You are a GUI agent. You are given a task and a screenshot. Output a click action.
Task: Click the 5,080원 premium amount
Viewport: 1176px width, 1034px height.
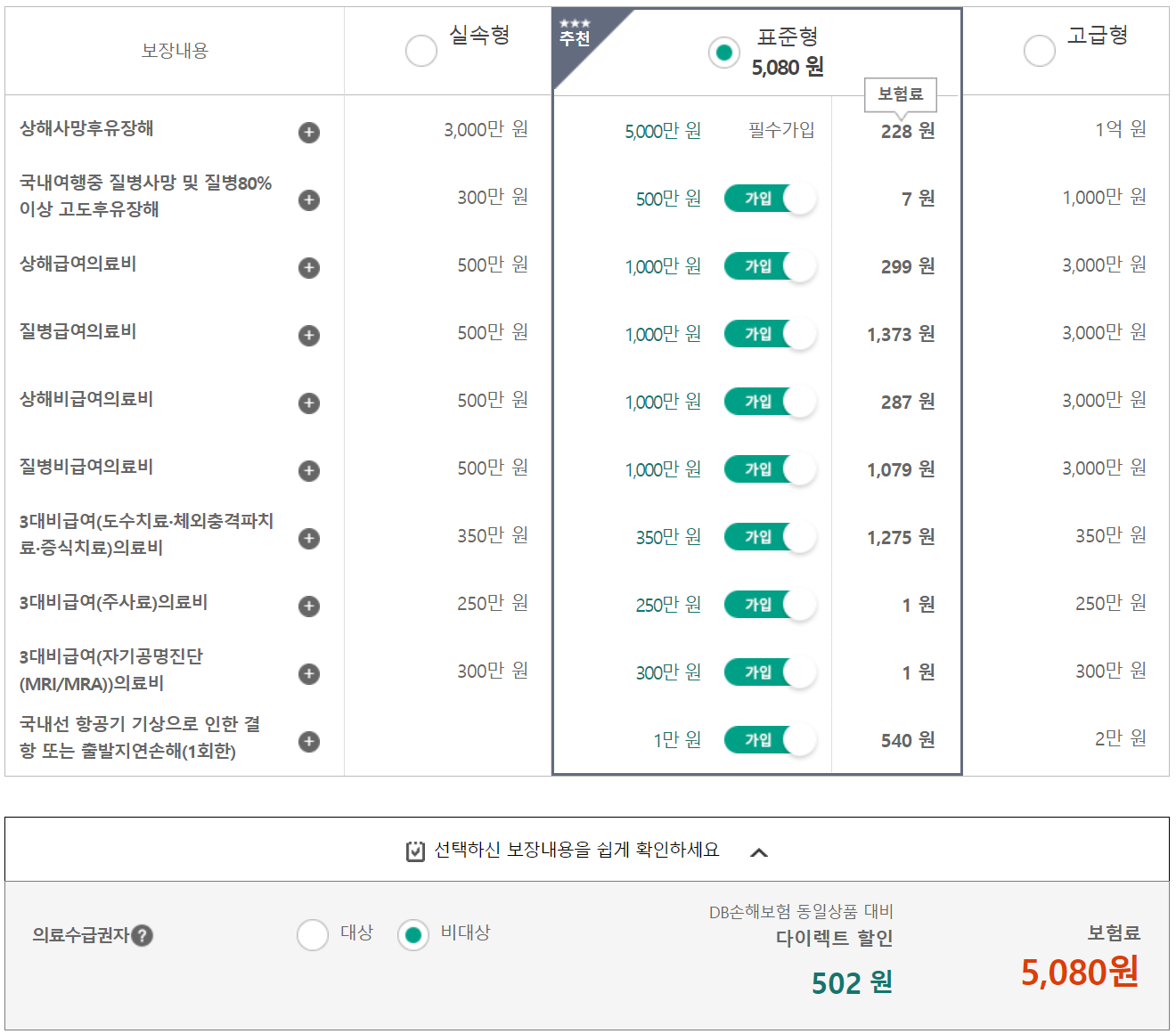1081,973
